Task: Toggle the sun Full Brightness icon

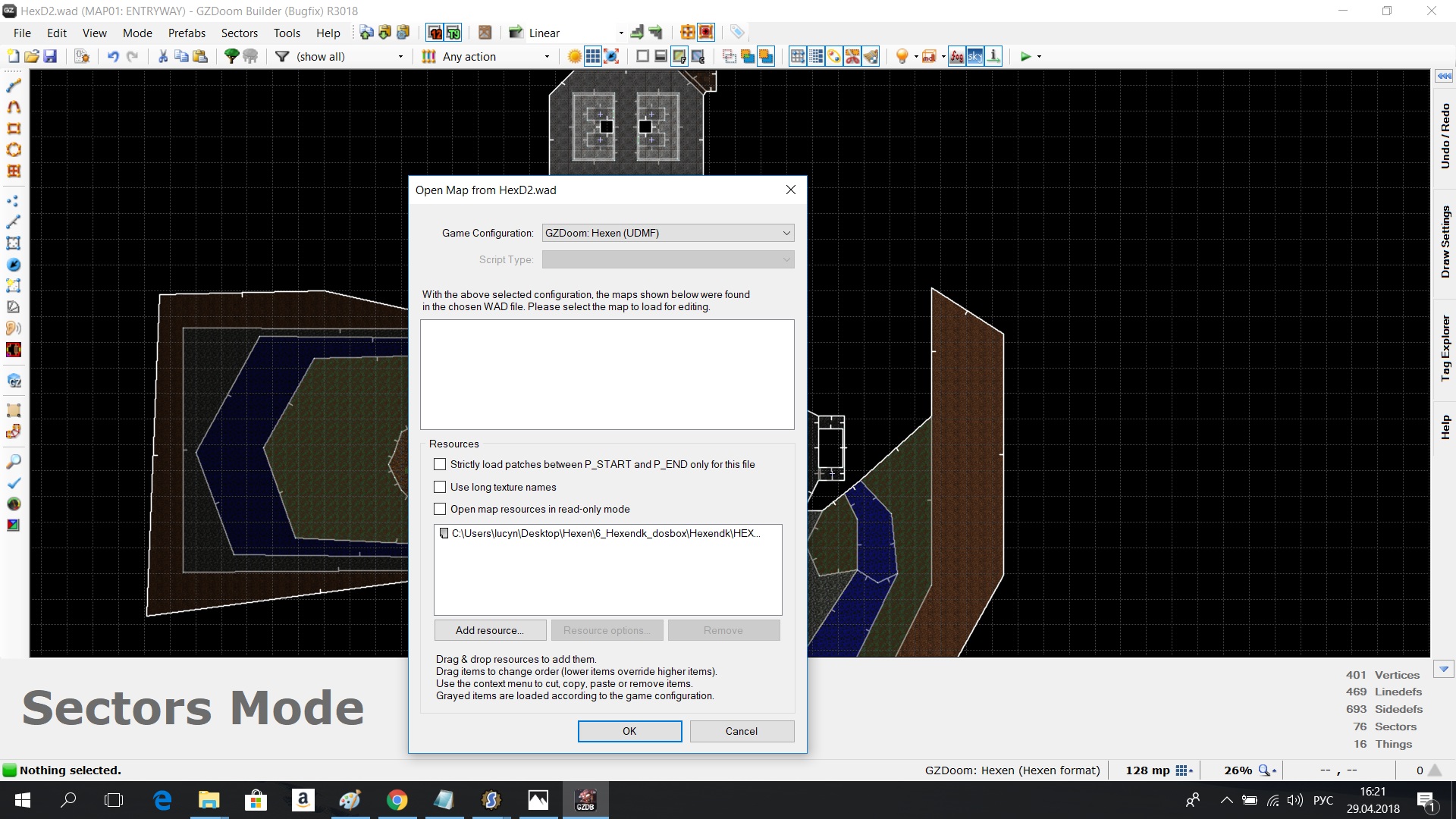Action: point(575,56)
